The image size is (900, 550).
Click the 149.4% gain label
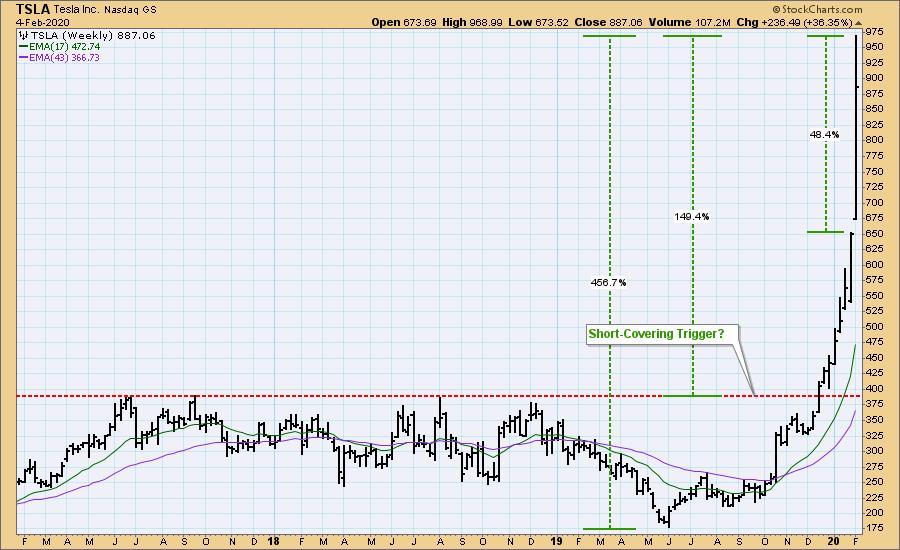pyautogui.click(x=691, y=216)
